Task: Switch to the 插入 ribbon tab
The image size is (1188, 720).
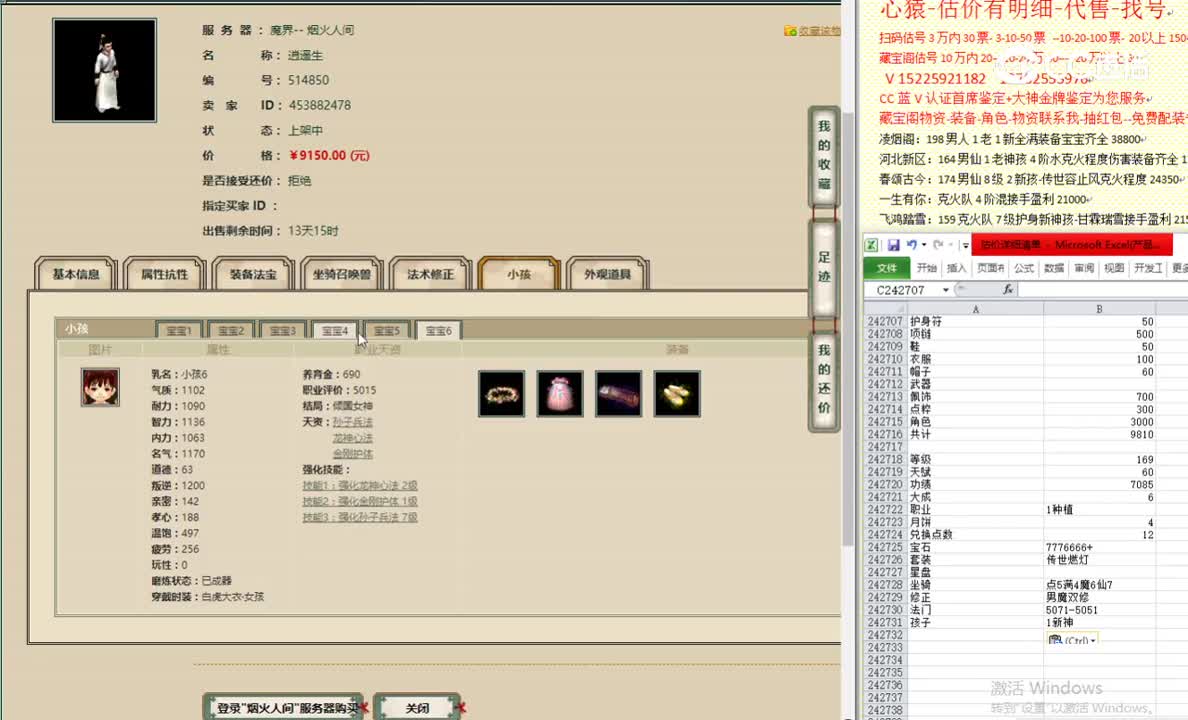Action: click(957, 268)
